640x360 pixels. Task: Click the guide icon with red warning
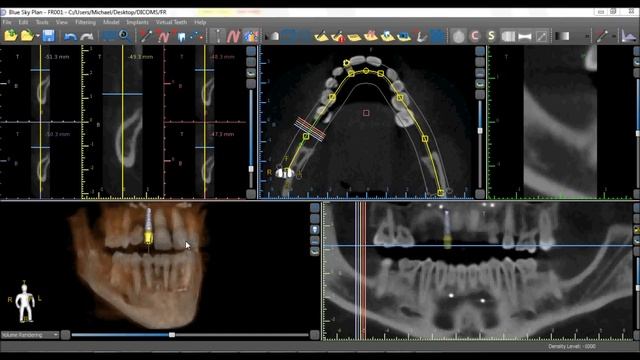point(338,36)
